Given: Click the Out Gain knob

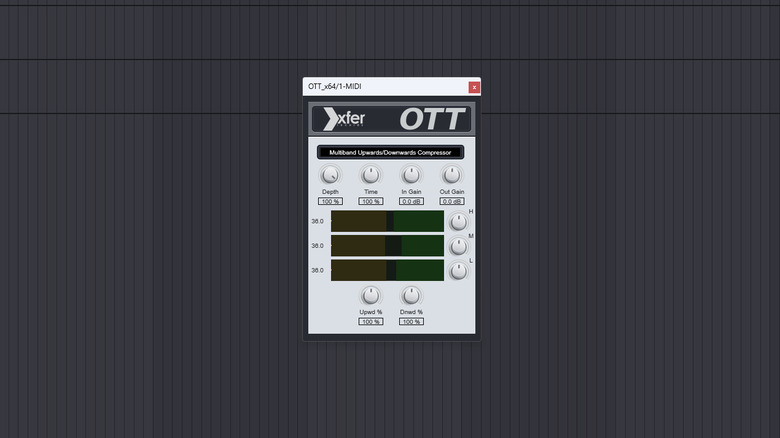Looking at the screenshot, I should (452, 175).
